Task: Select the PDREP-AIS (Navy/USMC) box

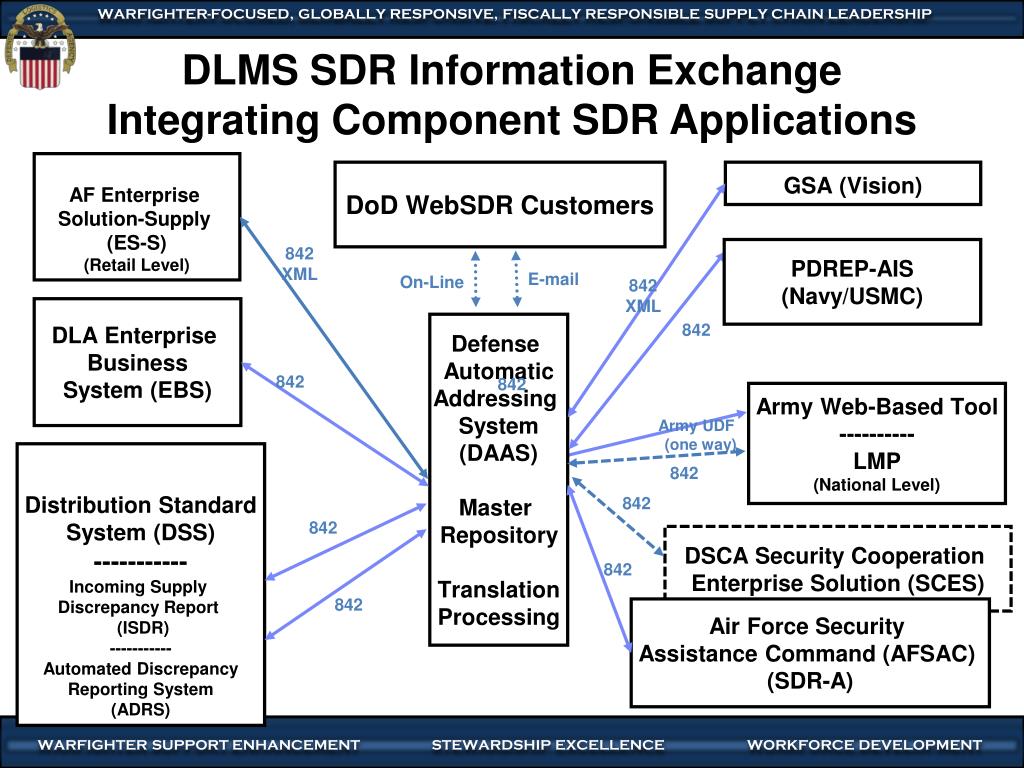Action: pyautogui.click(x=852, y=282)
